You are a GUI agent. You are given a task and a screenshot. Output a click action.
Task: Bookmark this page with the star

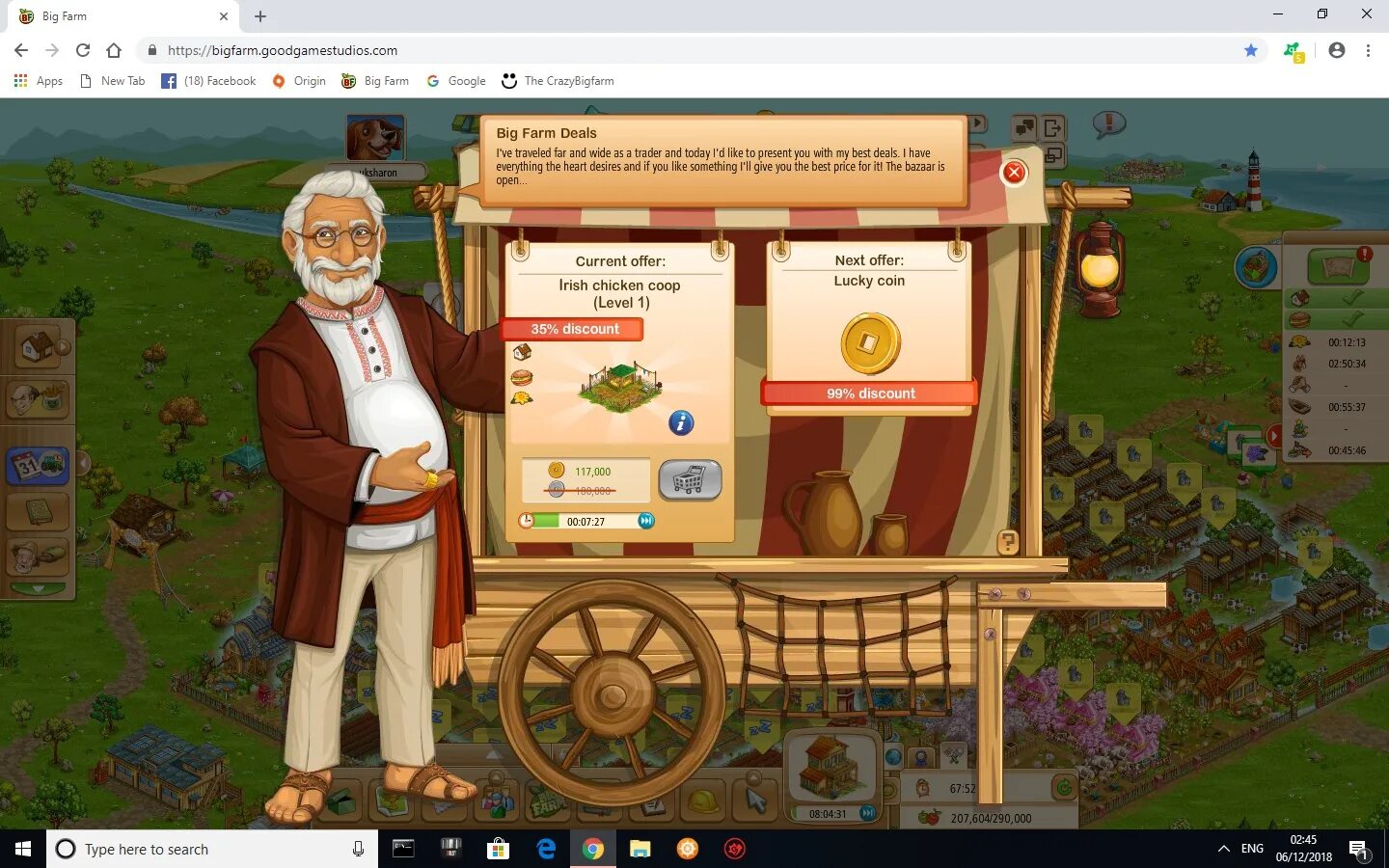[x=1251, y=50]
